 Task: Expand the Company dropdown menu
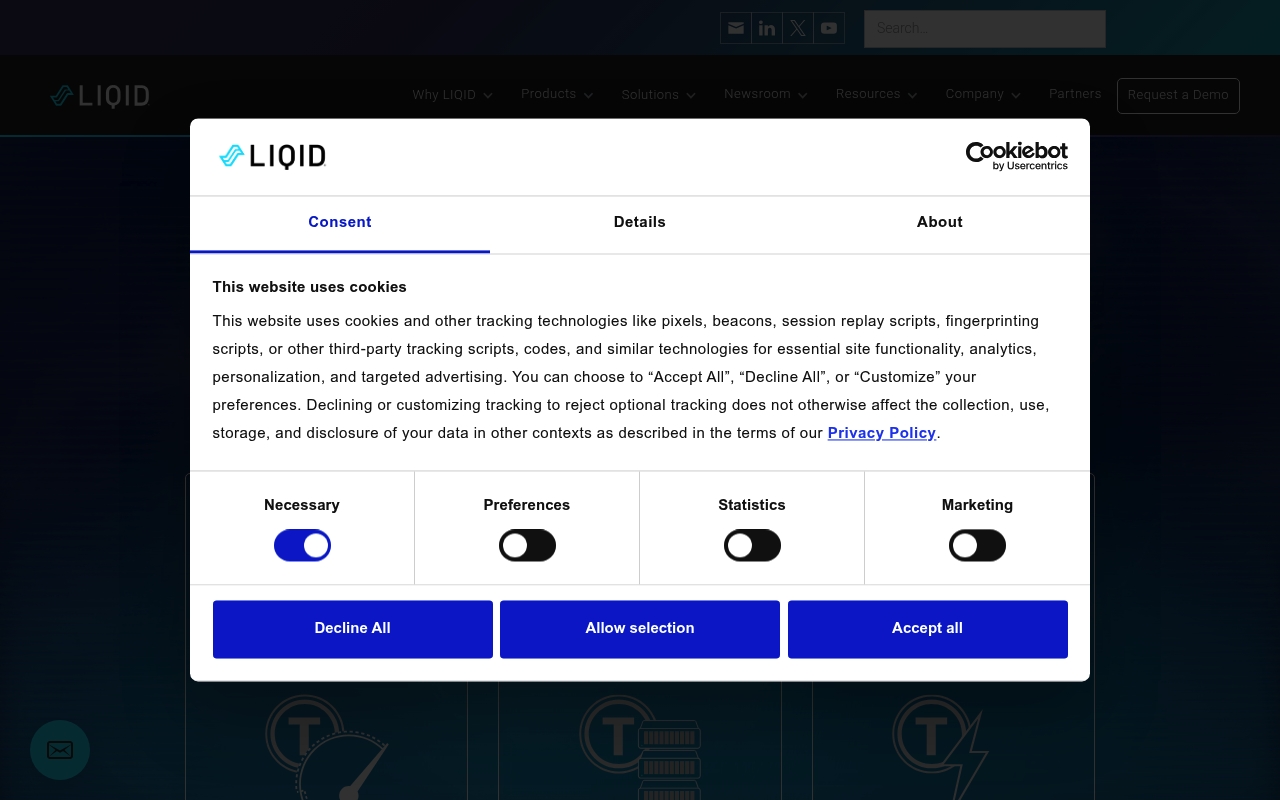(x=983, y=94)
